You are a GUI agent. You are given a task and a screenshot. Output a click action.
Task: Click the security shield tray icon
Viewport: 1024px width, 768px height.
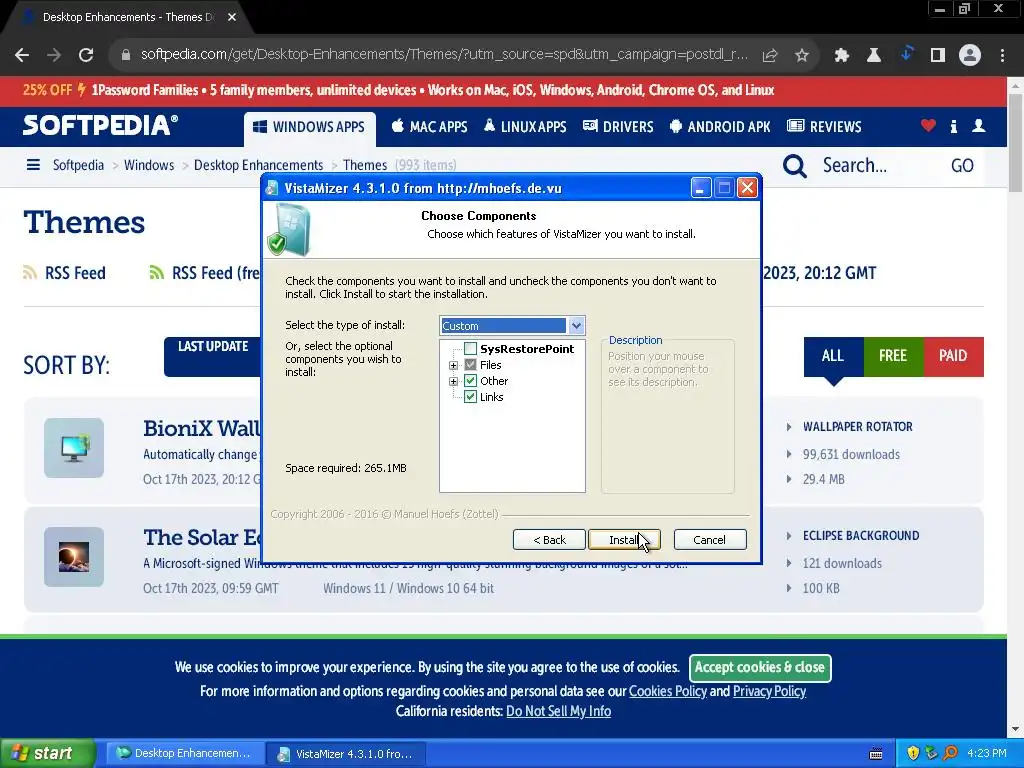coord(913,754)
